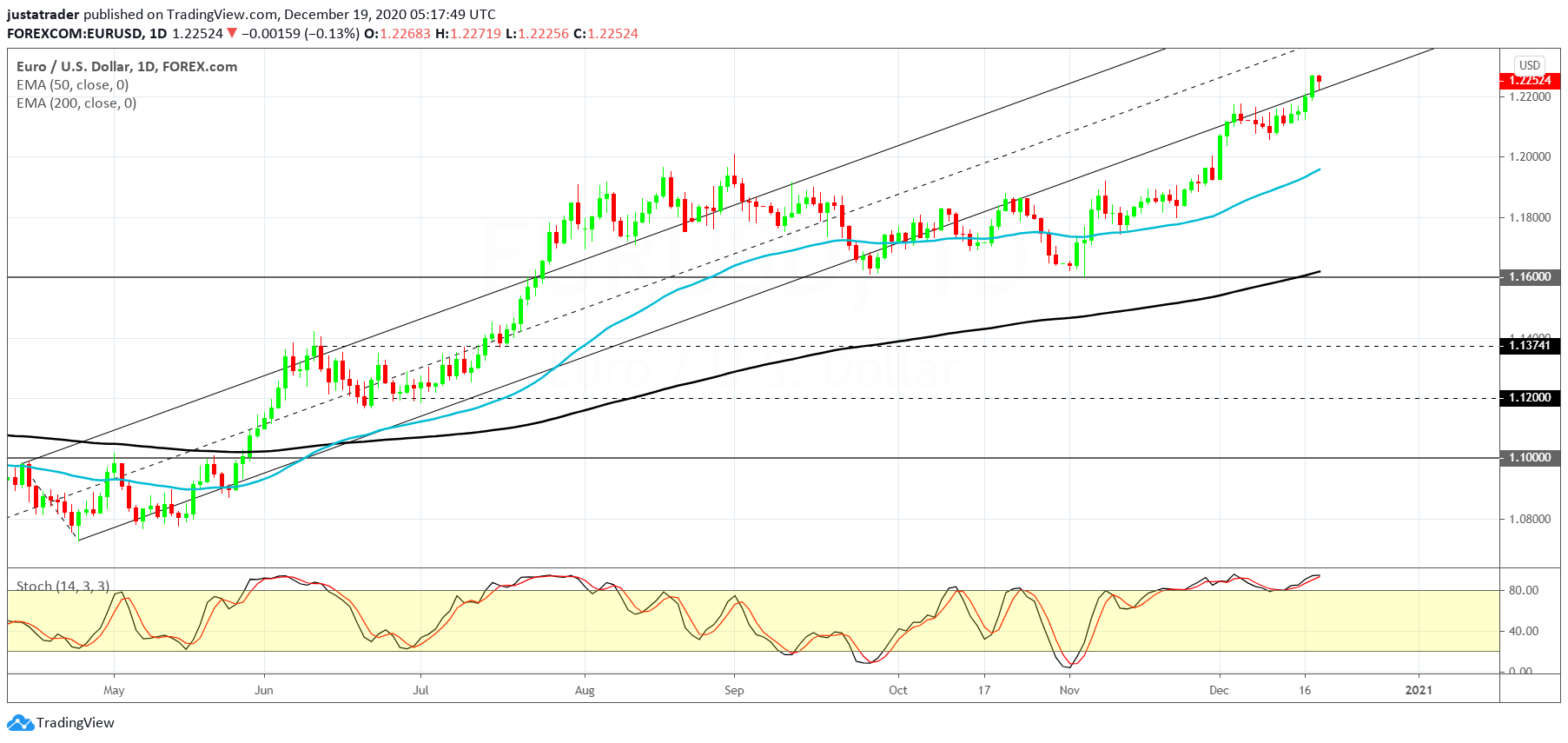Click the Nov label on time axis

[x=1069, y=691]
